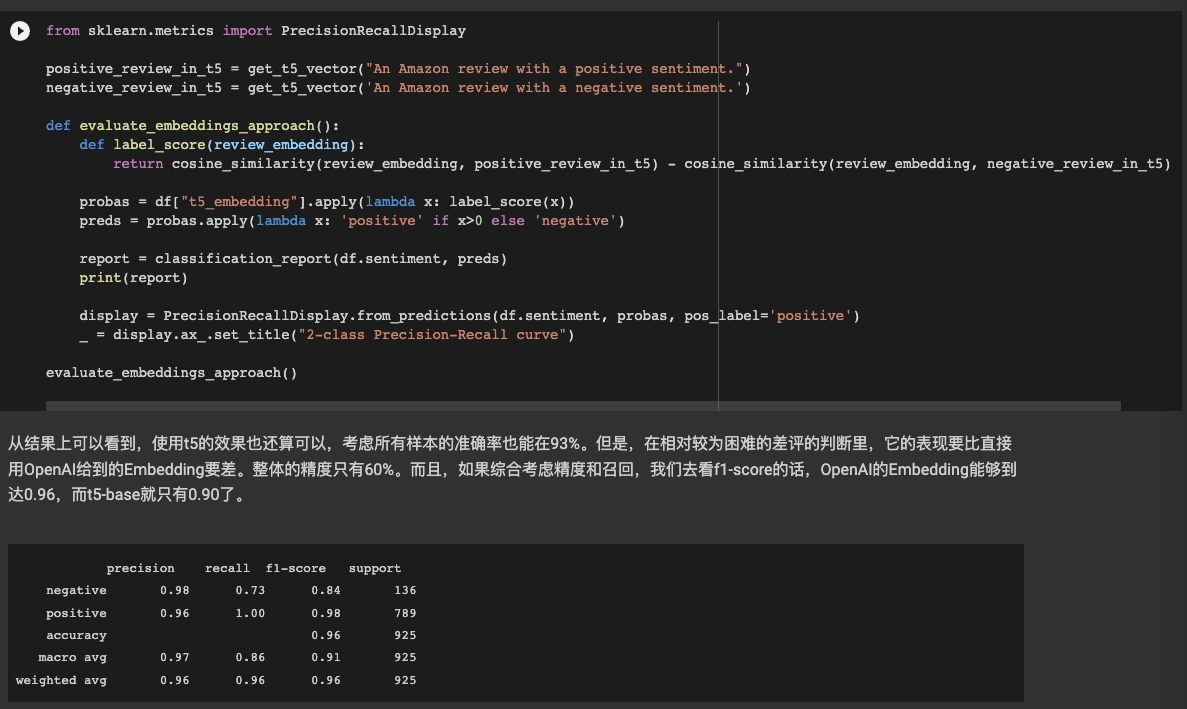Place cursor on the sklearn.metrics import line
The image size is (1187, 709).
(256, 31)
